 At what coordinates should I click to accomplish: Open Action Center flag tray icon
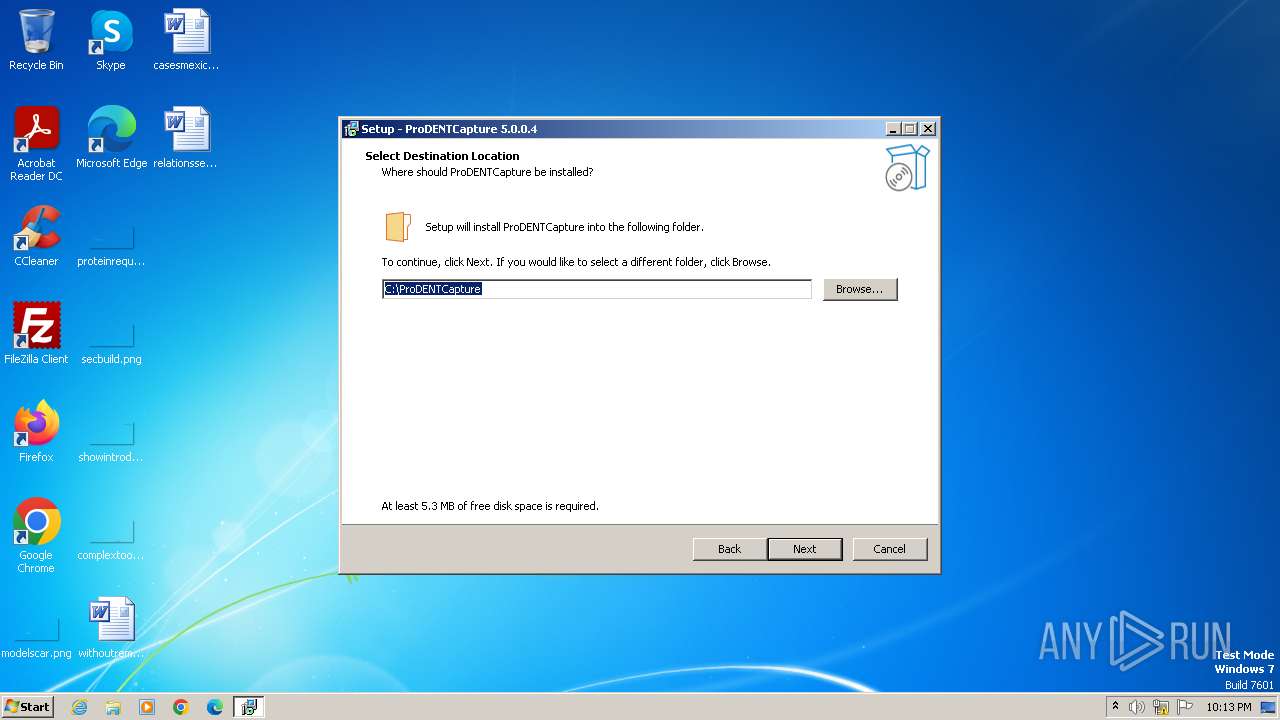[1185, 707]
